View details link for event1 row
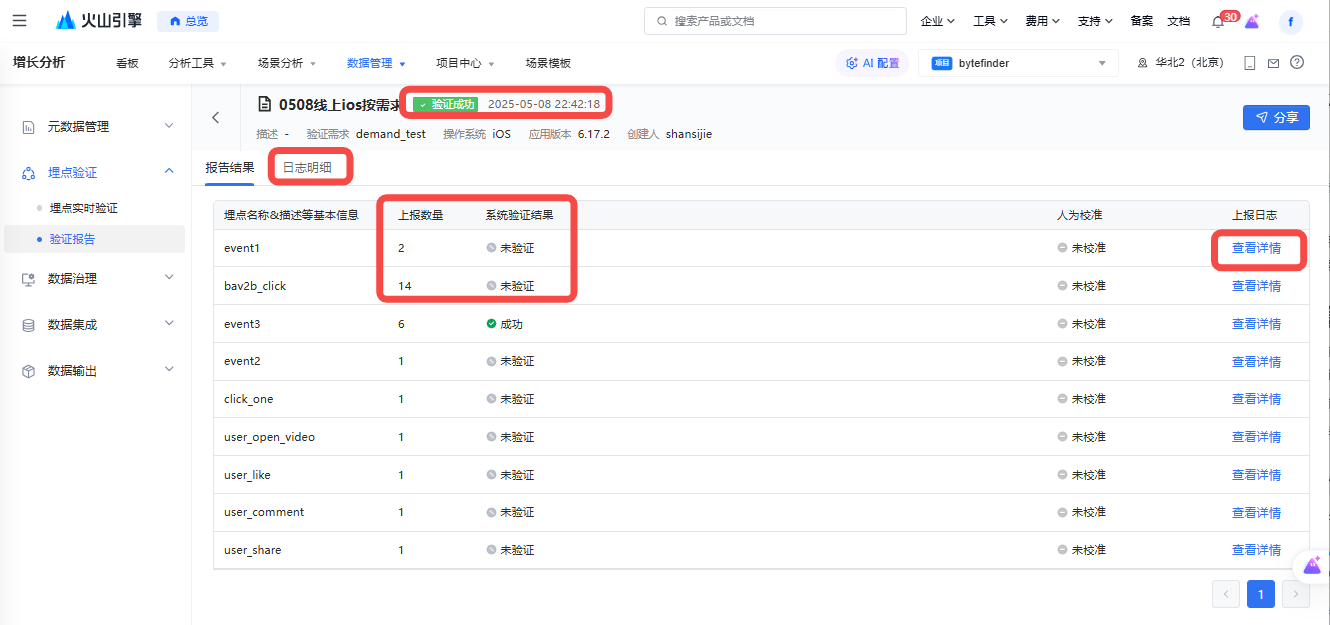The width and height of the screenshot is (1330, 625). [x=1256, y=248]
